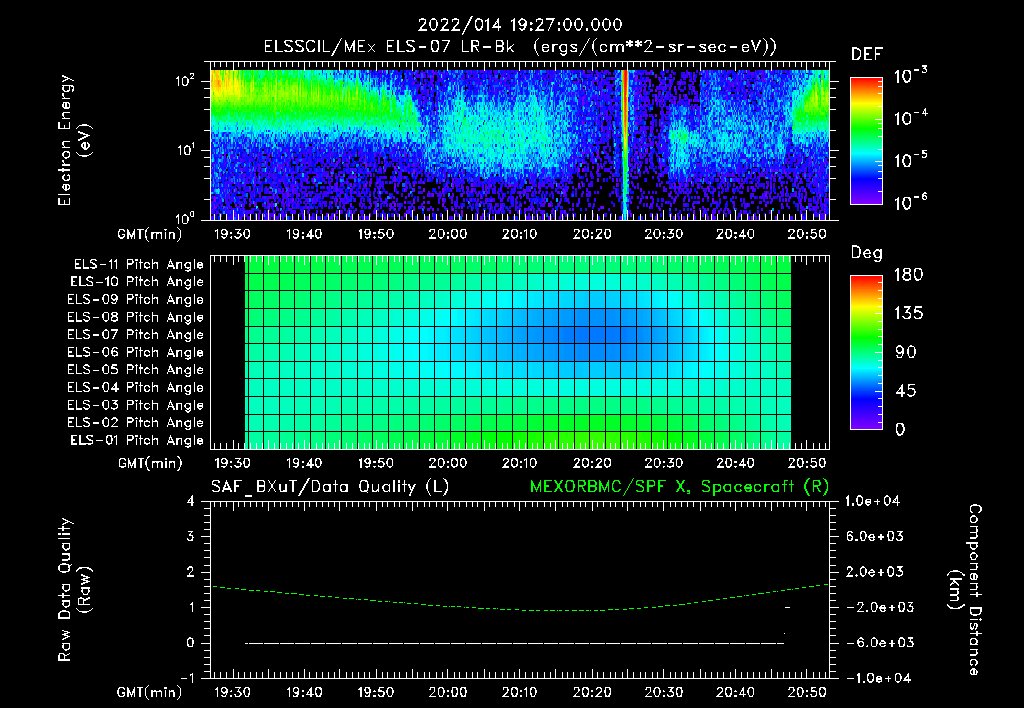Click the 10^-3 value on DEF legend
The width and height of the screenshot is (1024, 708).
click(x=910, y=76)
